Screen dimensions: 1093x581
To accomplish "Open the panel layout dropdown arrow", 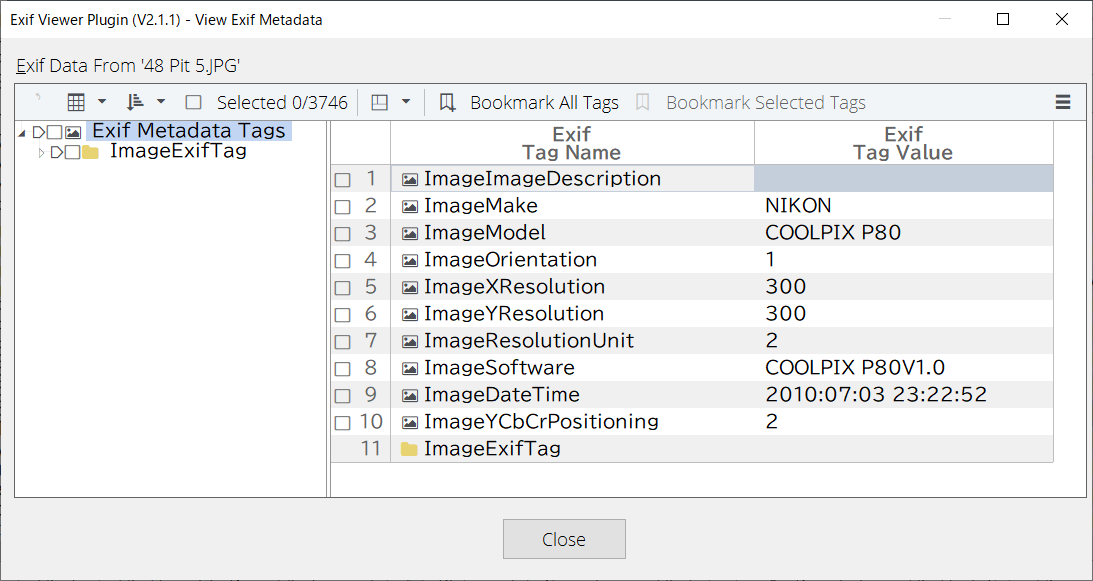I will pyautogui.click(x=406, y=102).
